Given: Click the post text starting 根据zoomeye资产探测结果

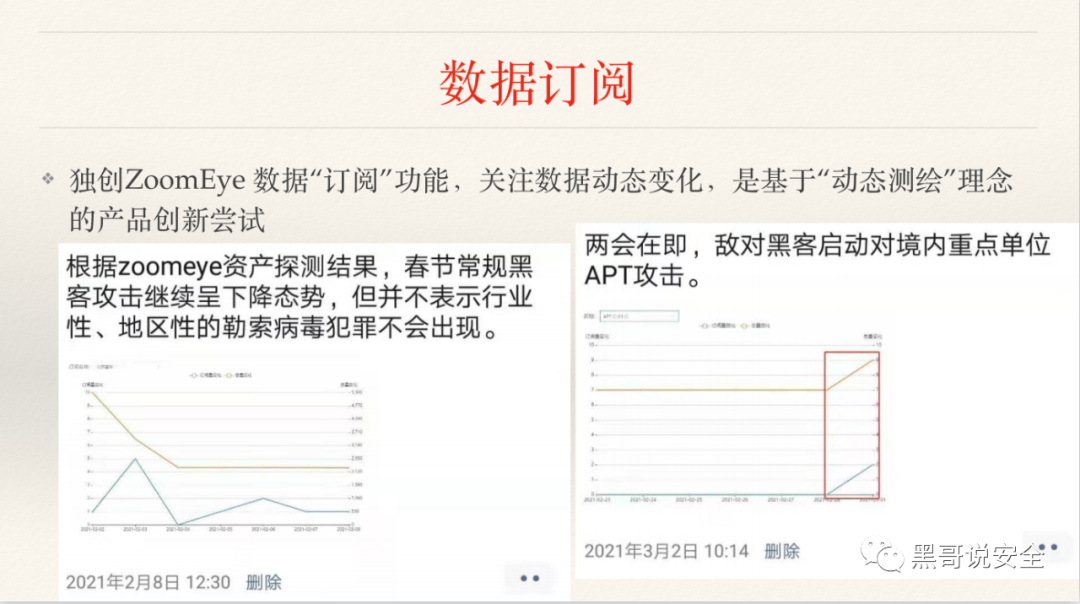Looking at the screenshot, I should click(300, 298).
